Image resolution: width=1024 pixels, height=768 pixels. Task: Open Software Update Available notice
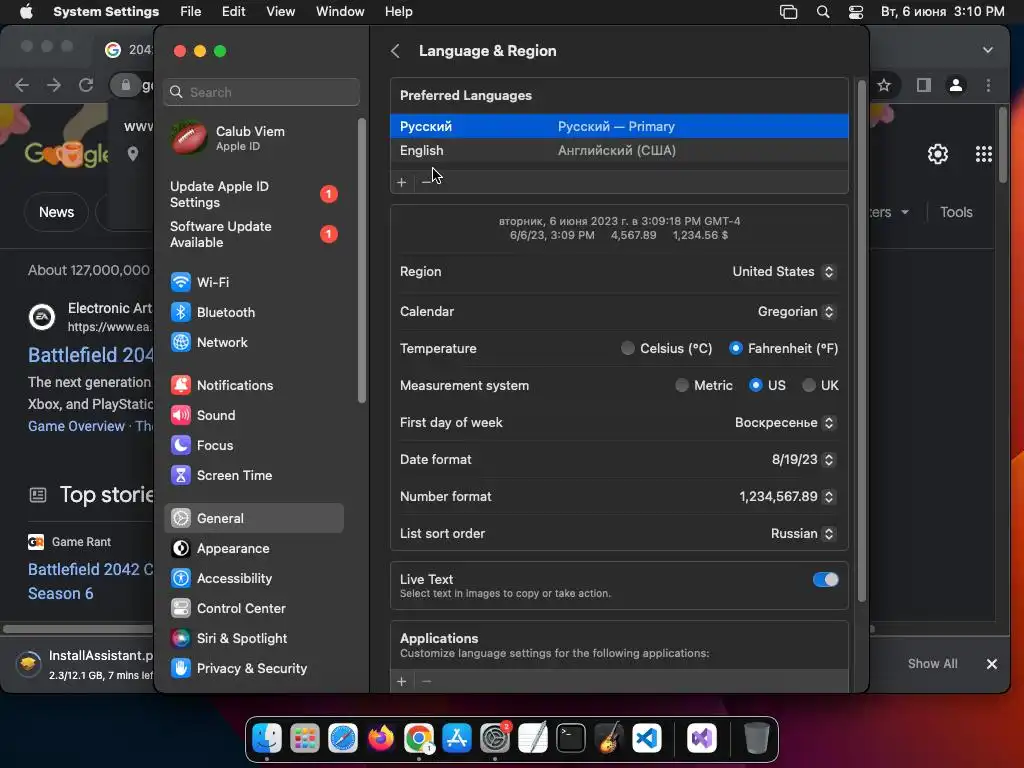[253, 234]
